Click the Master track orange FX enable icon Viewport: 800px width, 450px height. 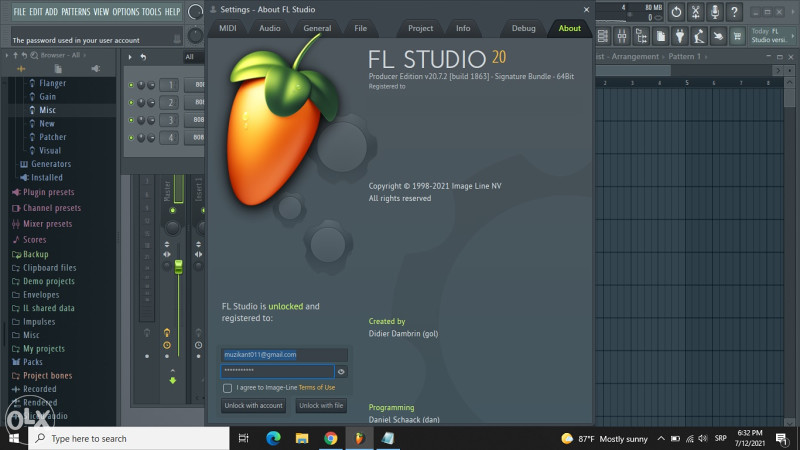click(x=167, y=333)
